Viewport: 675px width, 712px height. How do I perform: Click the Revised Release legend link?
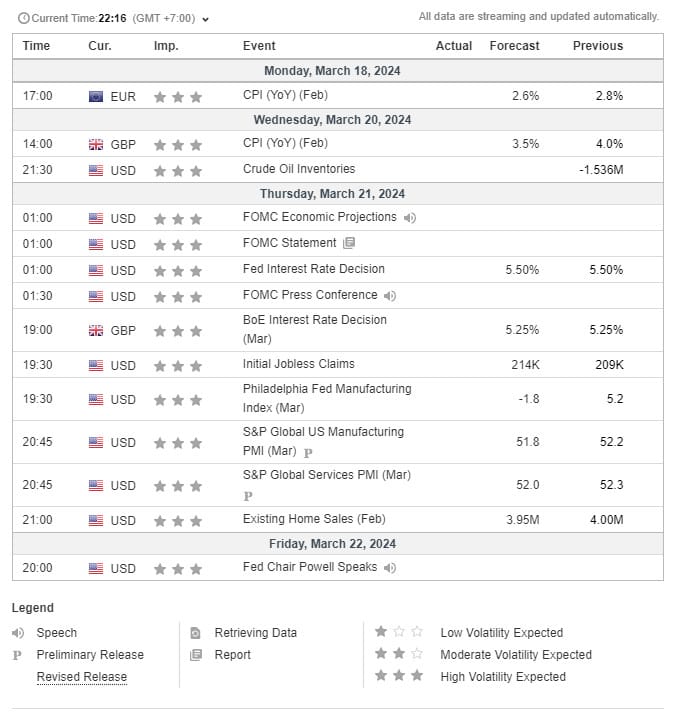coord(82,677)
